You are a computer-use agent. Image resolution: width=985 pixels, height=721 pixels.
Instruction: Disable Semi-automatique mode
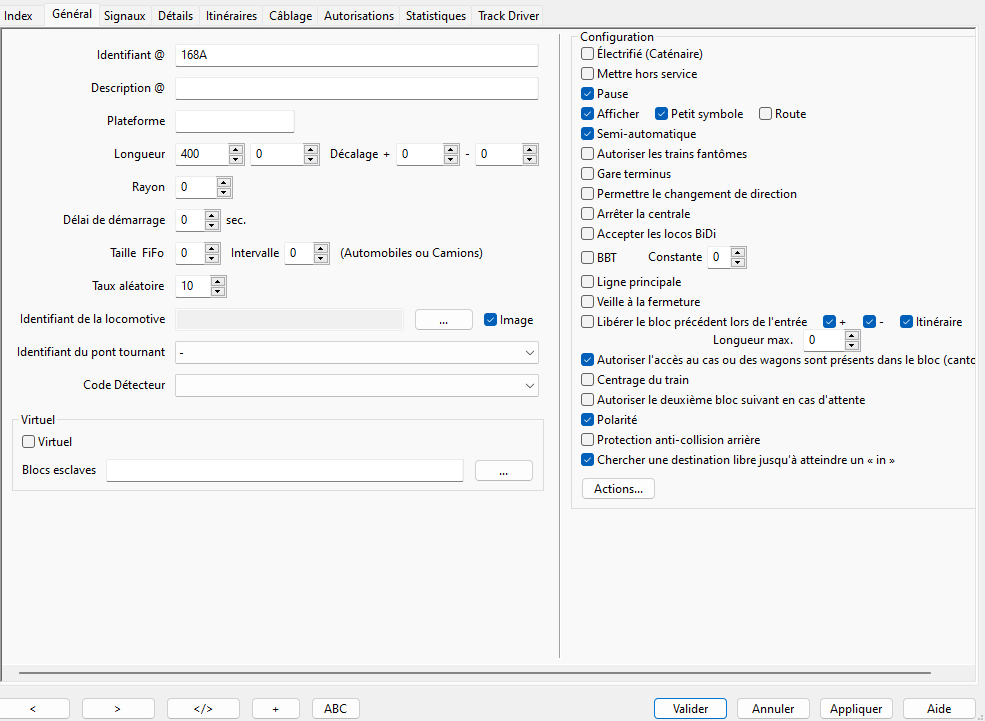point(587,134)
